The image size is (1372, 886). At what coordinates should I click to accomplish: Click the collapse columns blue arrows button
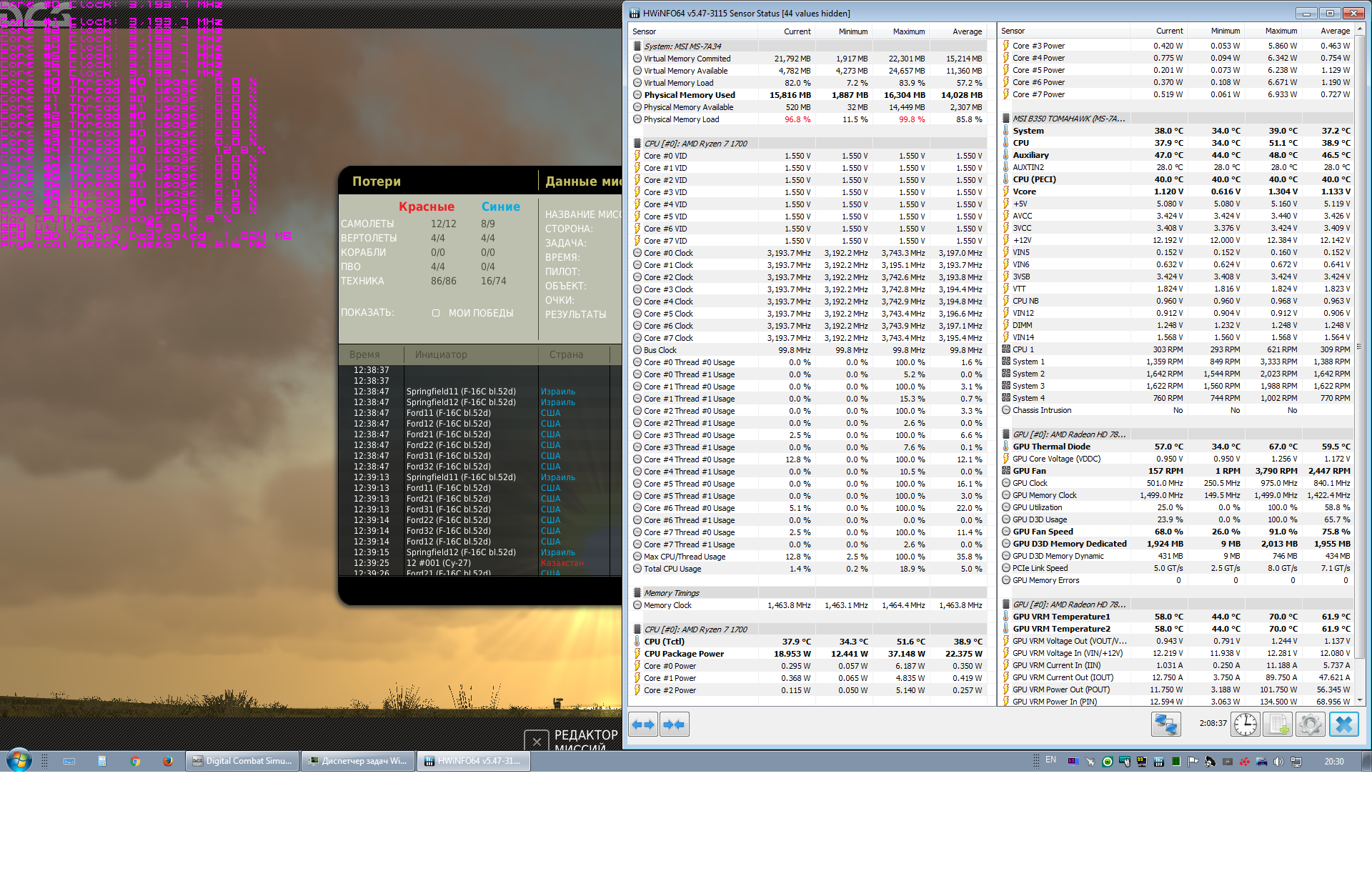point(674,725)
